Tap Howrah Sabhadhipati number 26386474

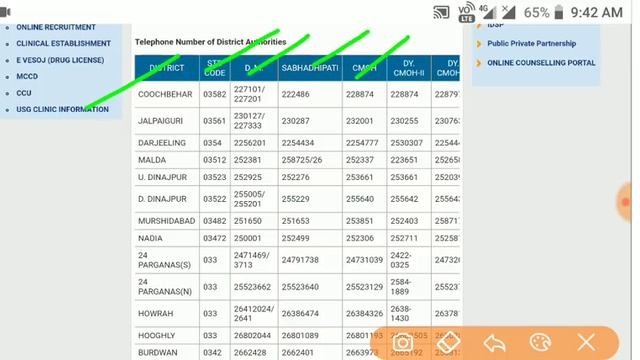click(x=300, y=313)
